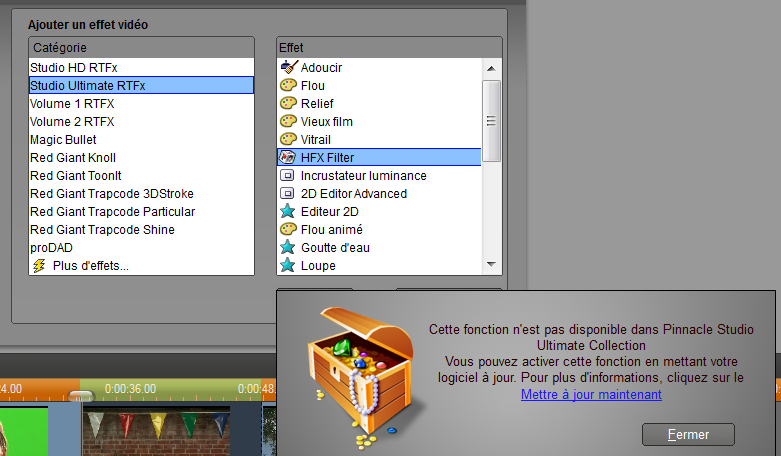Click the lightning icon beside Plus d'effets
The height and width of the screenshot is (456, 781).
click(x=39, y=265)
